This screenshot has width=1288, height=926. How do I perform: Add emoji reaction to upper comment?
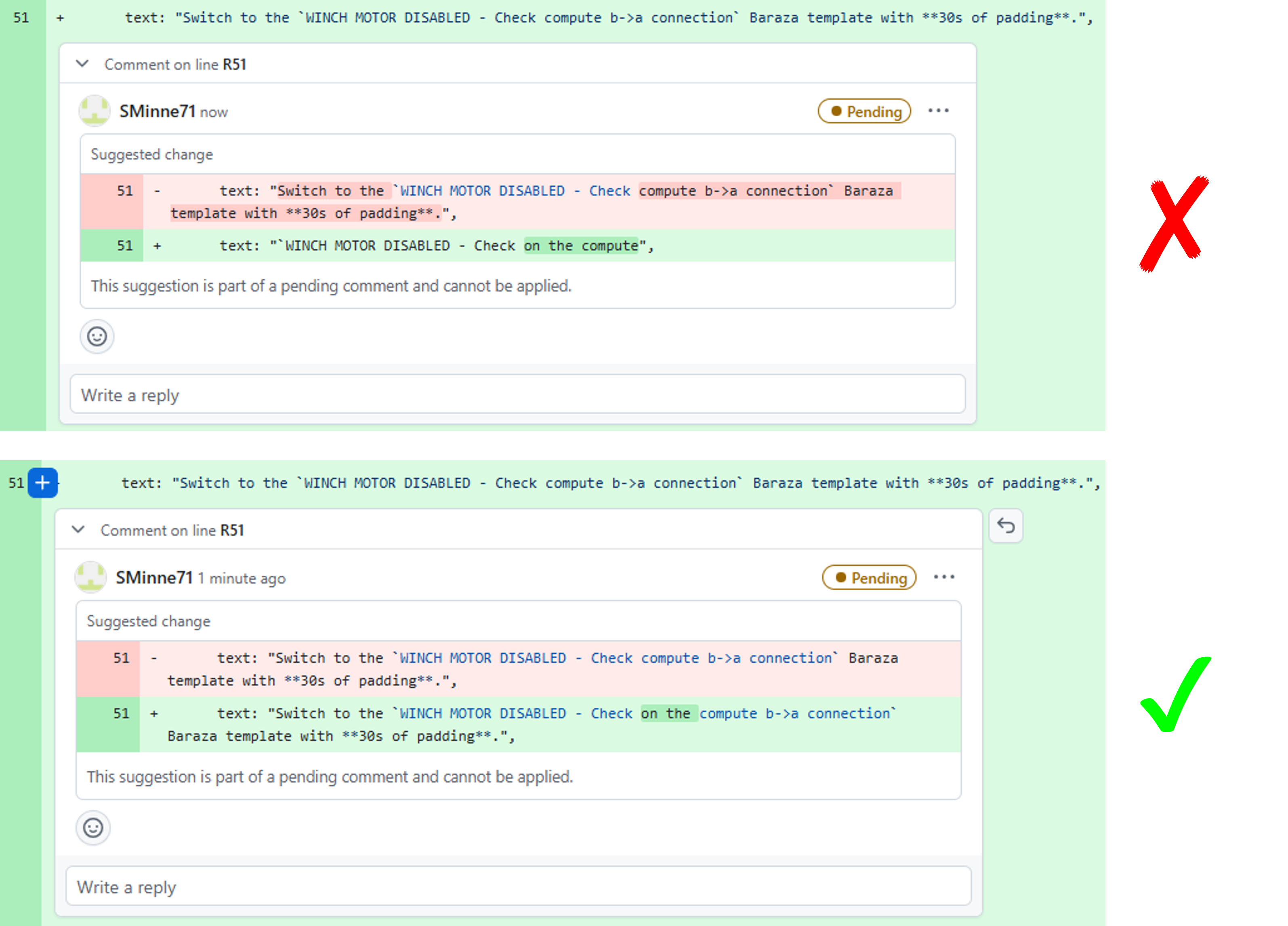tap(97, 336)
